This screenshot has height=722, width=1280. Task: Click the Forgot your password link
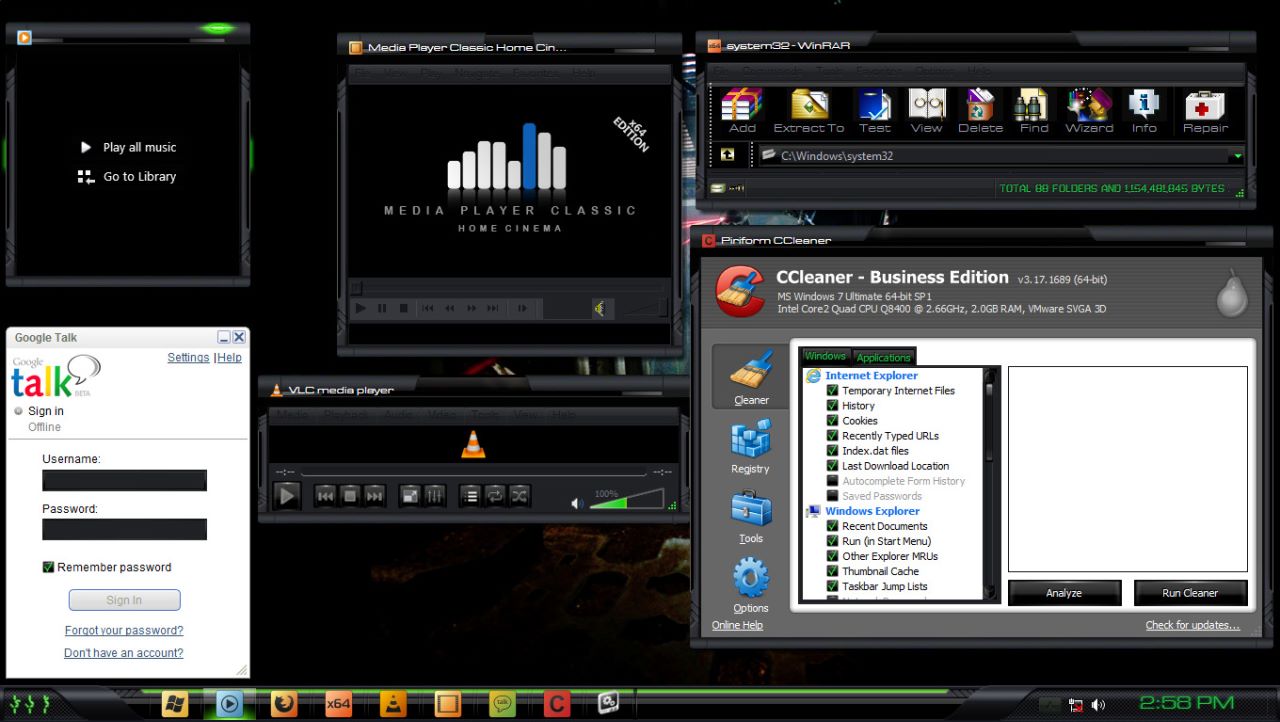(x=124, y=630)
